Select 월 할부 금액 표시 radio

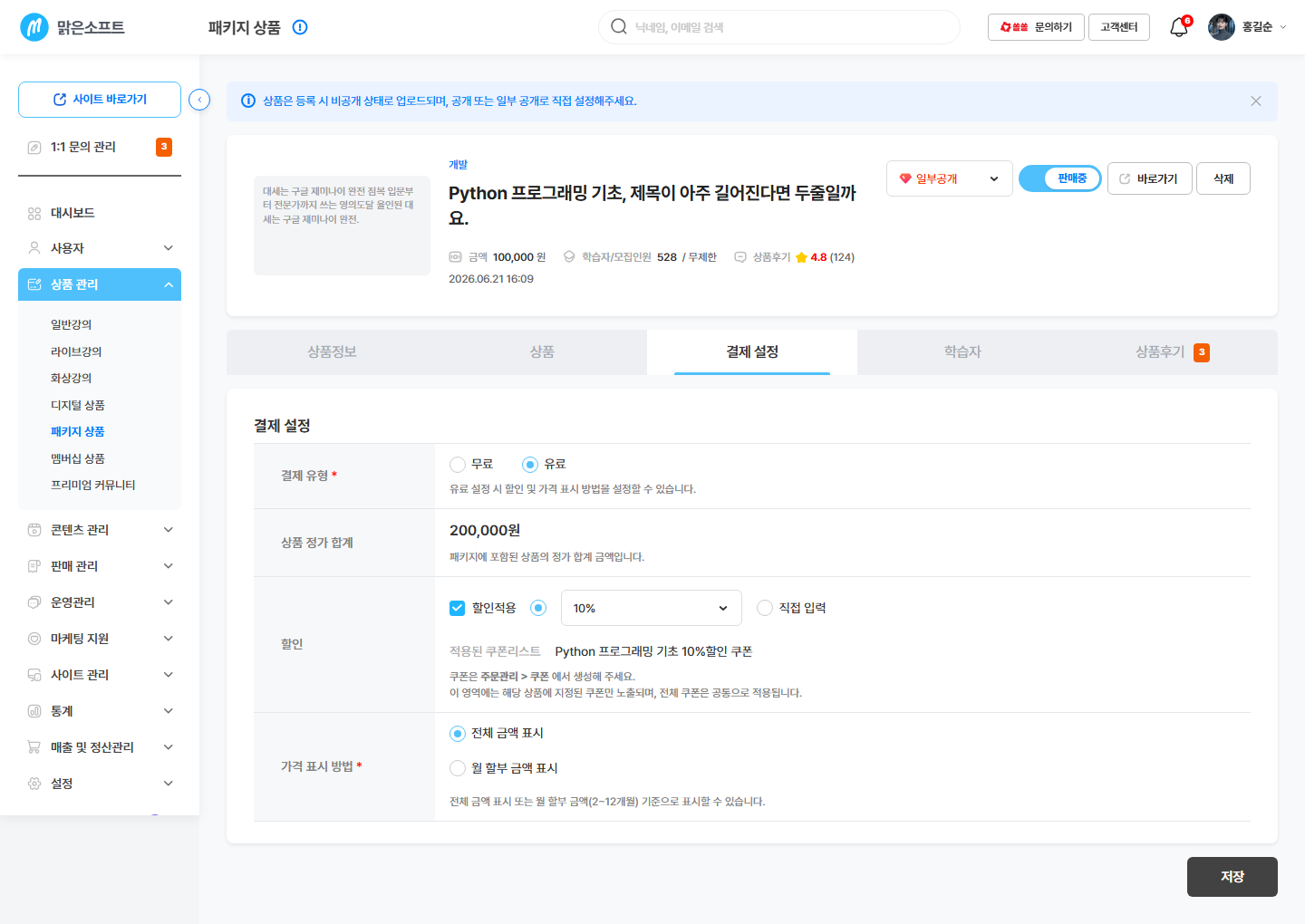(x=458, y=768)
